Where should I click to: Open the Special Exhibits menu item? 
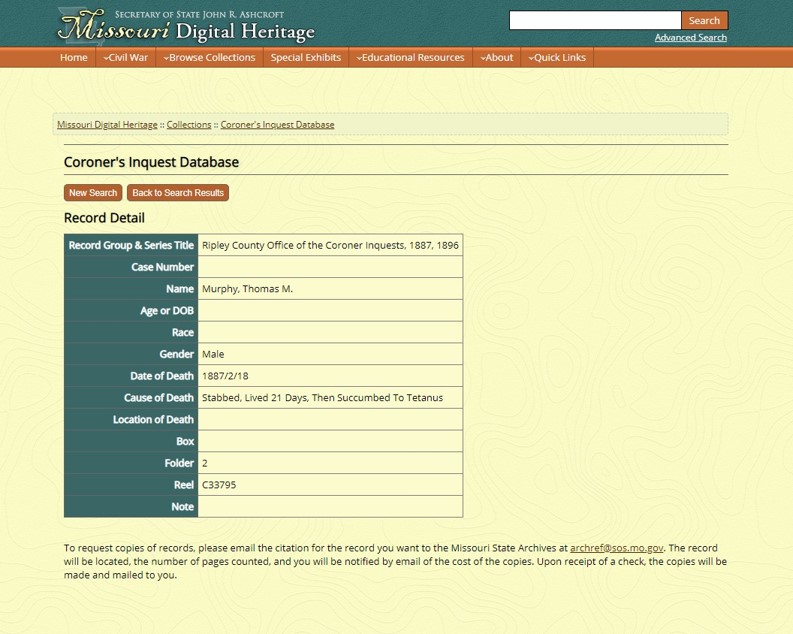click(x=305, y=57)
